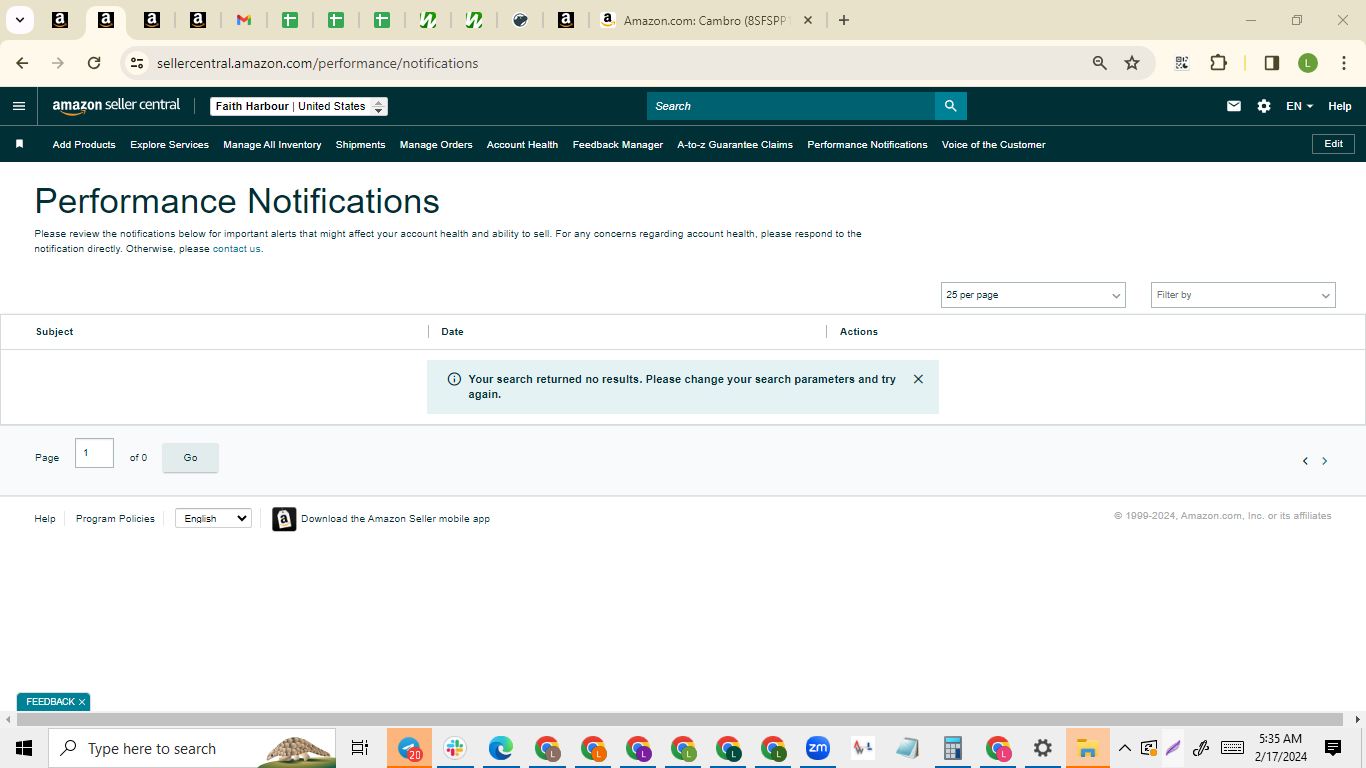Open Add Products in the nav bar

click(x=84, y=145)
